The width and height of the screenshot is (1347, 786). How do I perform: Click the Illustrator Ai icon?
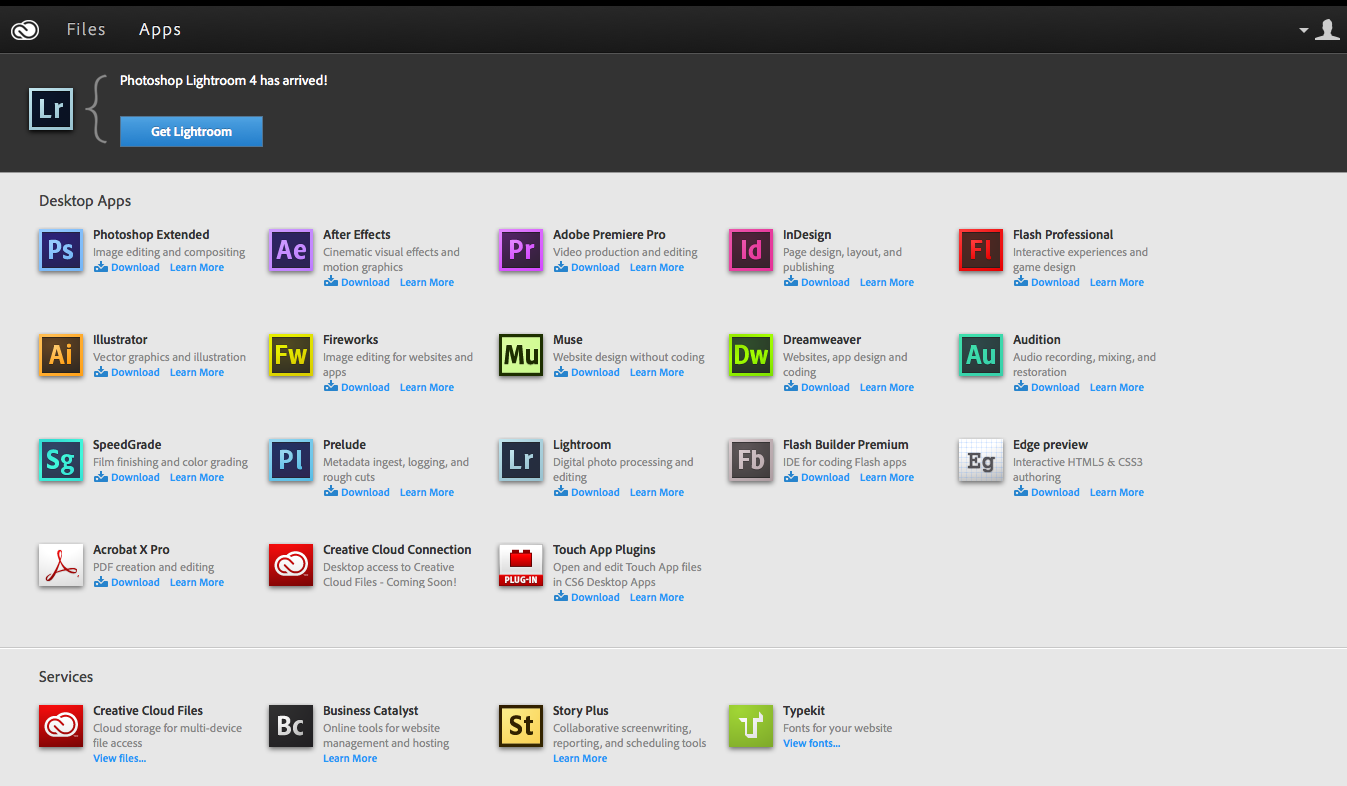[x=61, y=355]
